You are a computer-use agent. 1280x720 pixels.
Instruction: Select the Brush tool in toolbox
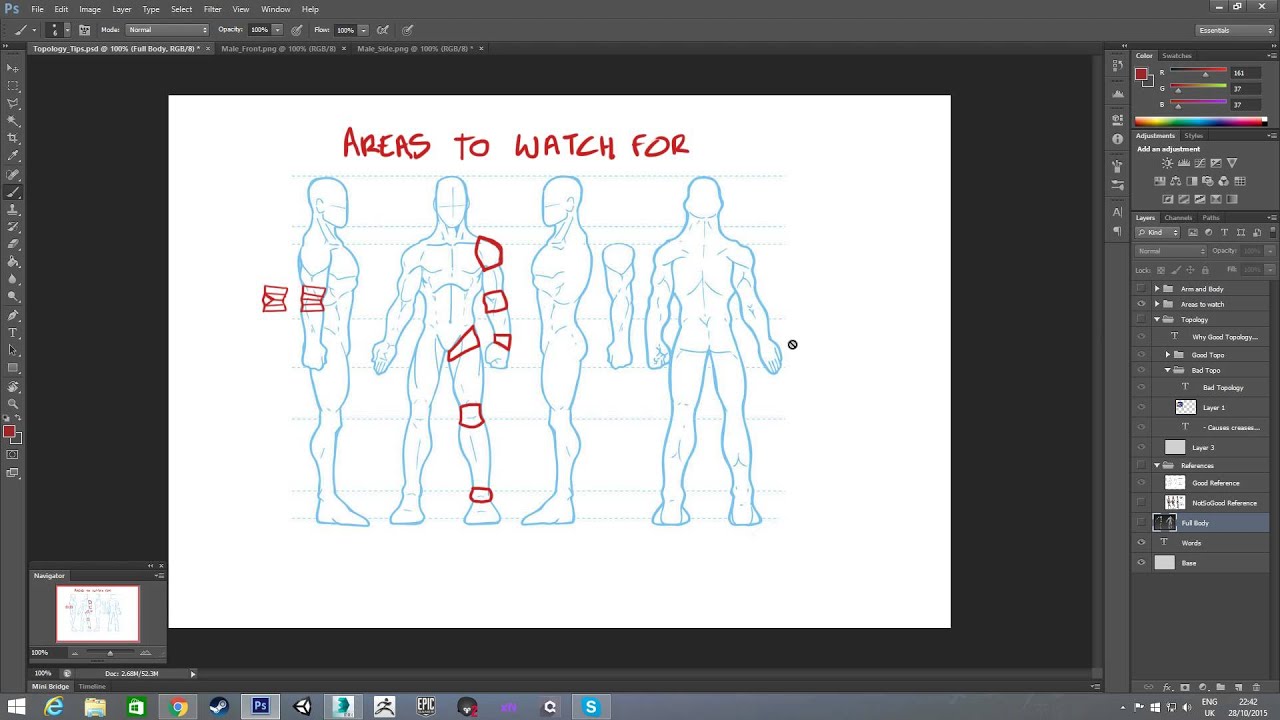(13, 192)
